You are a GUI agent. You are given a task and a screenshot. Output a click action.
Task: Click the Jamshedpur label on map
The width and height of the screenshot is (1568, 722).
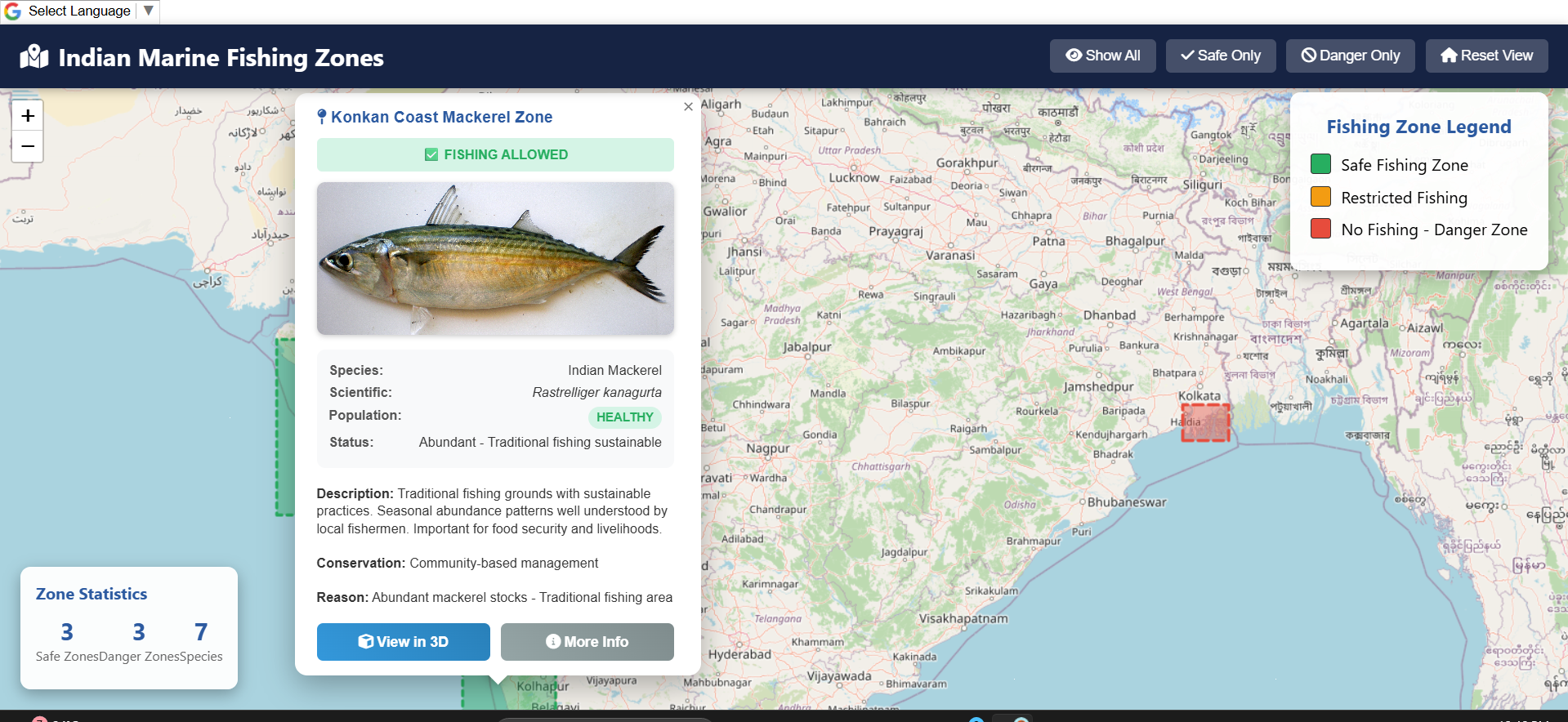pos(1098,387)
